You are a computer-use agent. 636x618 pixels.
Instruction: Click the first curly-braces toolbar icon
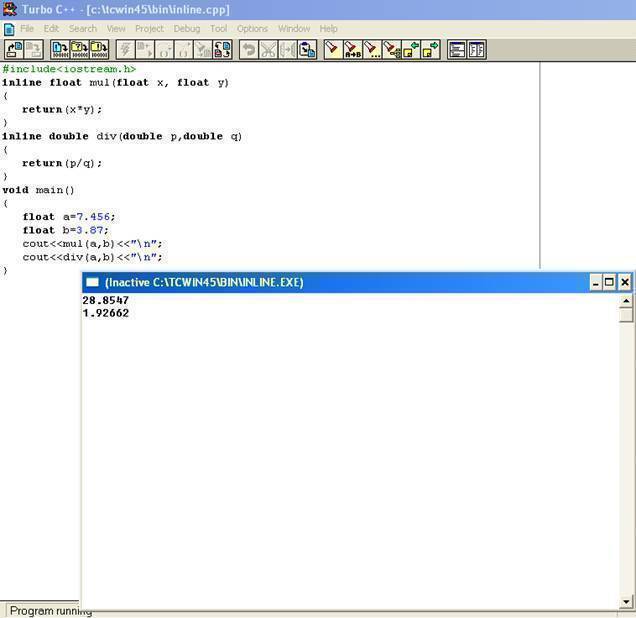coord(164,50)
